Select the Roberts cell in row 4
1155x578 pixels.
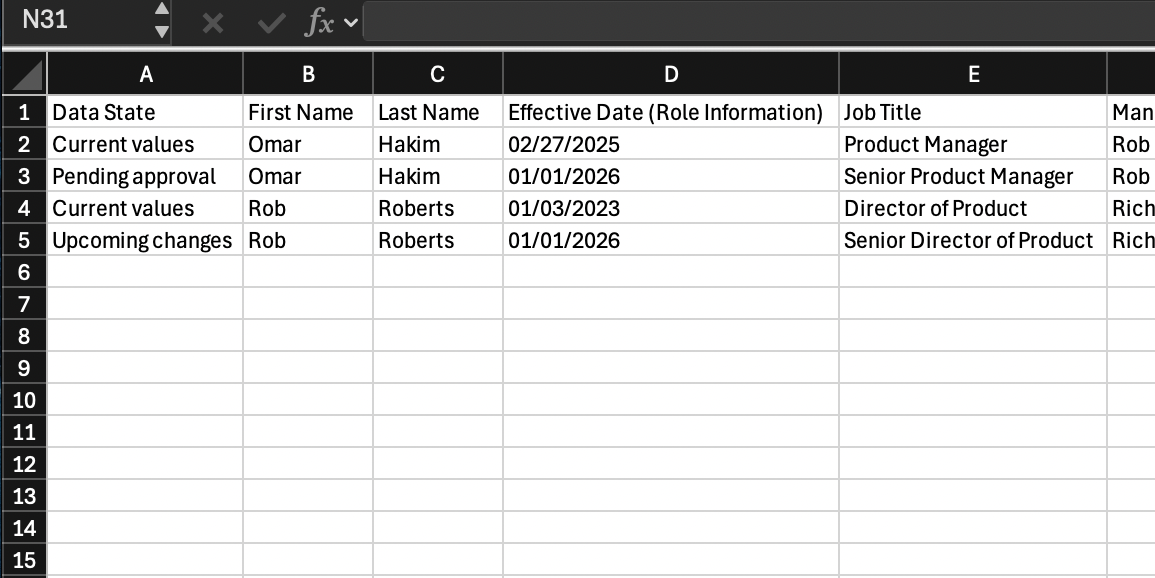(x=438, y=208)
